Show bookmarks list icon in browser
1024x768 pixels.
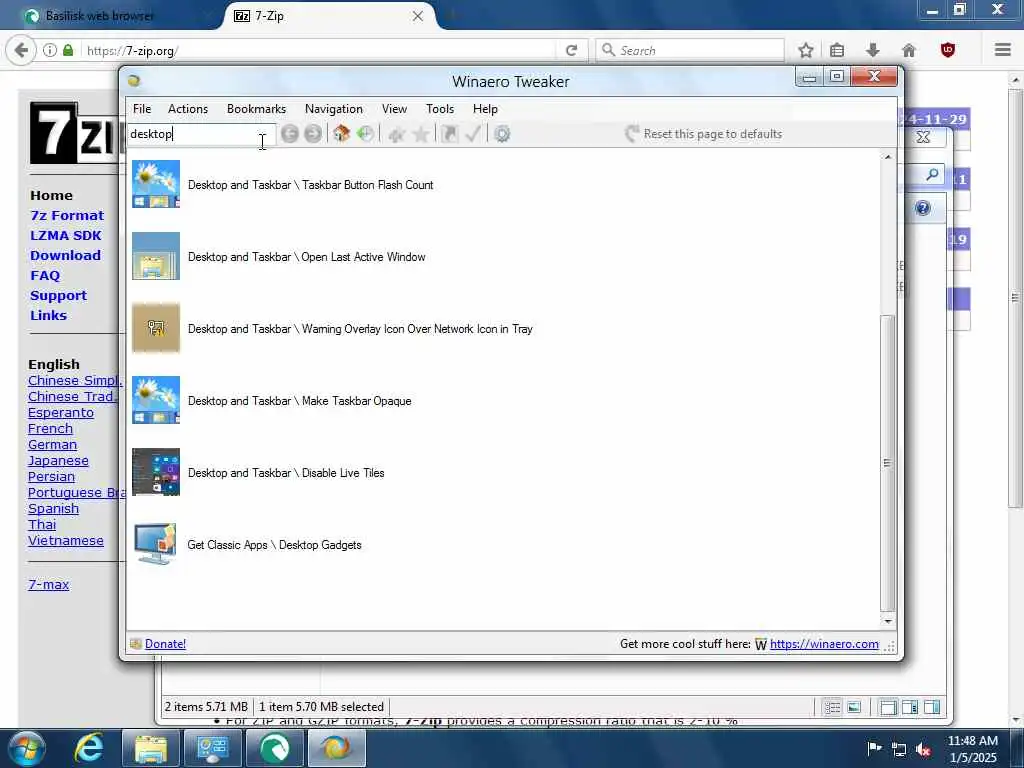pos(837,50)
